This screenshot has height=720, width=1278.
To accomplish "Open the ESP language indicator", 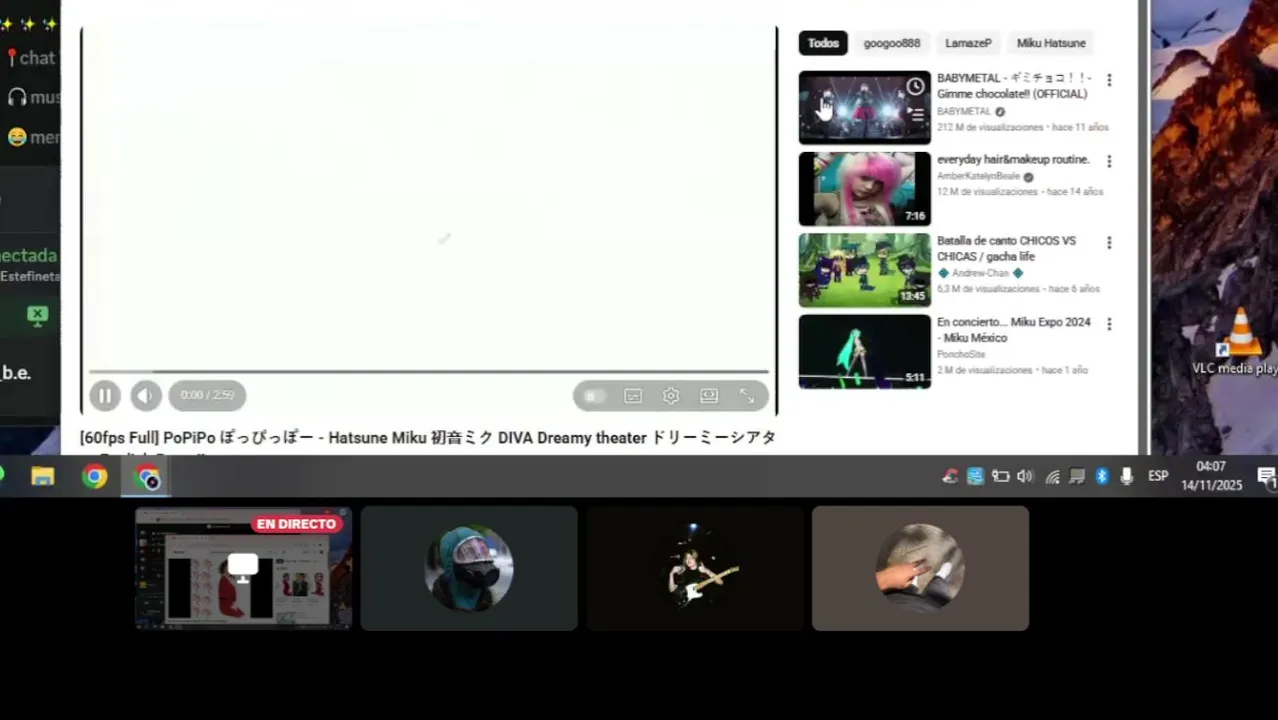I will point(1158,476).
